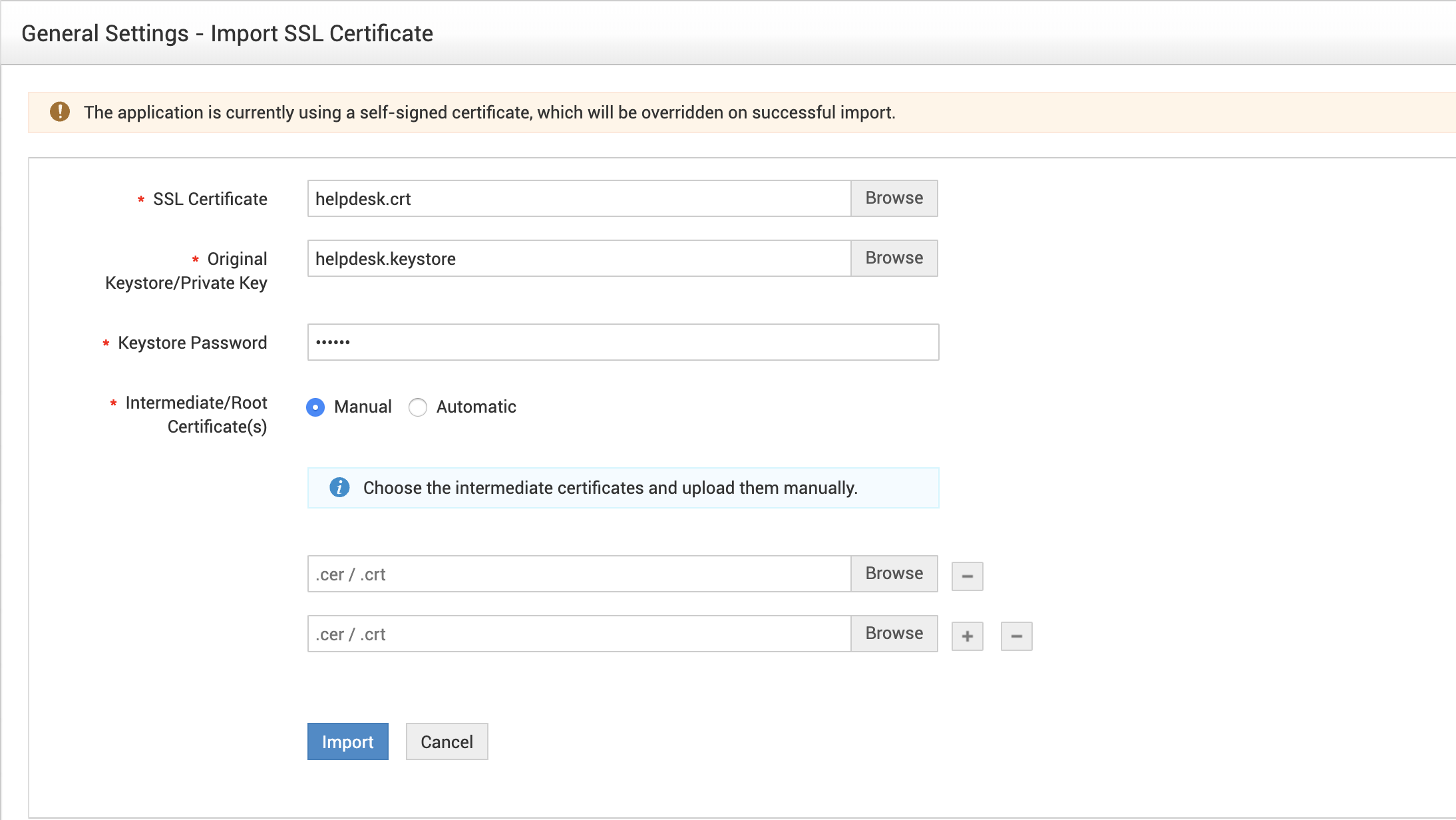Select the Manual radio option
The width and height of the screenshot is (1456, 820).
click(315, 407)
